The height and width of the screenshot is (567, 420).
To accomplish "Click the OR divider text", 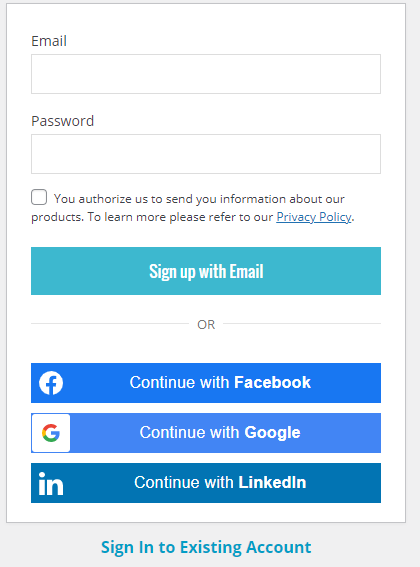I will (206, 325).
